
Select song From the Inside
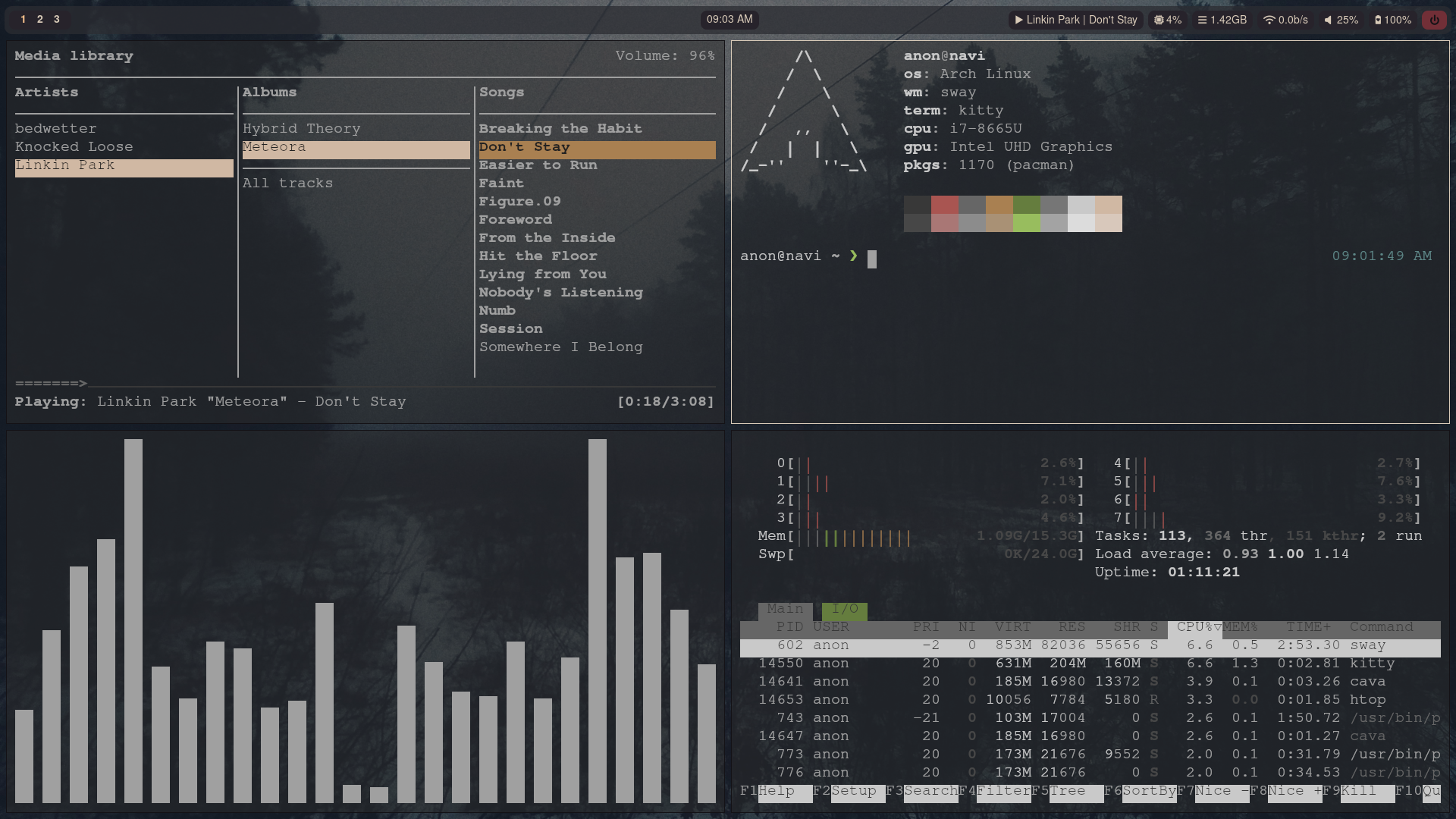tap(597, 238)
